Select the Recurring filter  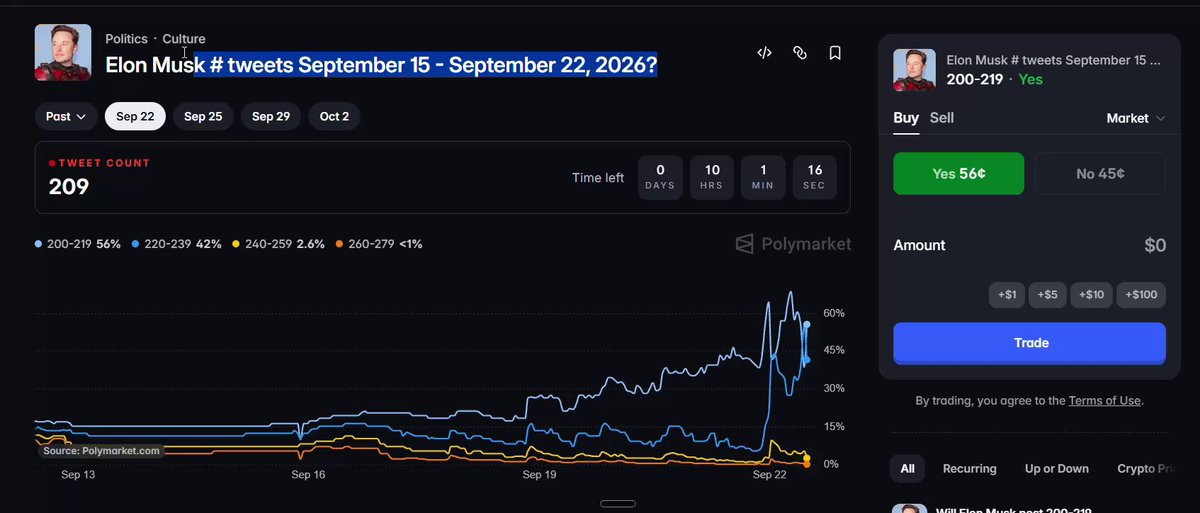coord(969,468)
